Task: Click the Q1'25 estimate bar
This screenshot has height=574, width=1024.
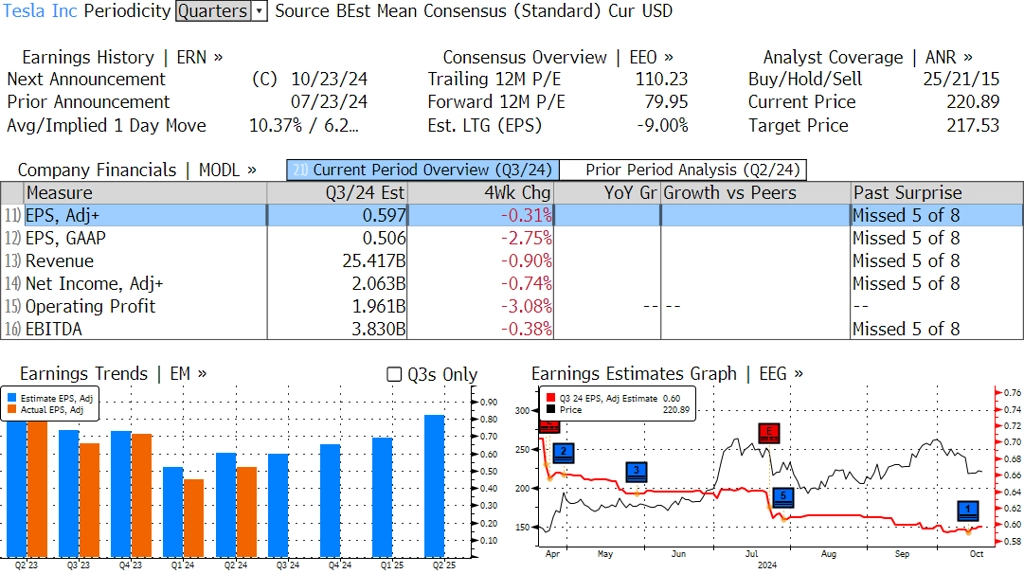Action: (x=382, y=497)
